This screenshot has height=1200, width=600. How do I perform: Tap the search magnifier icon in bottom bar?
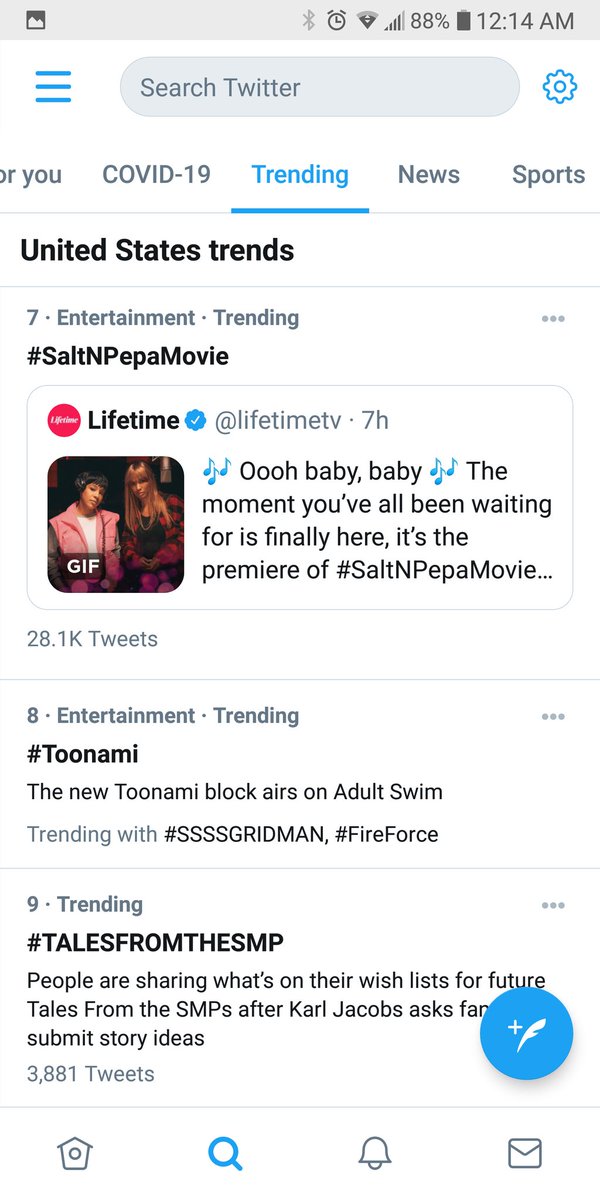pos(225,1153)
